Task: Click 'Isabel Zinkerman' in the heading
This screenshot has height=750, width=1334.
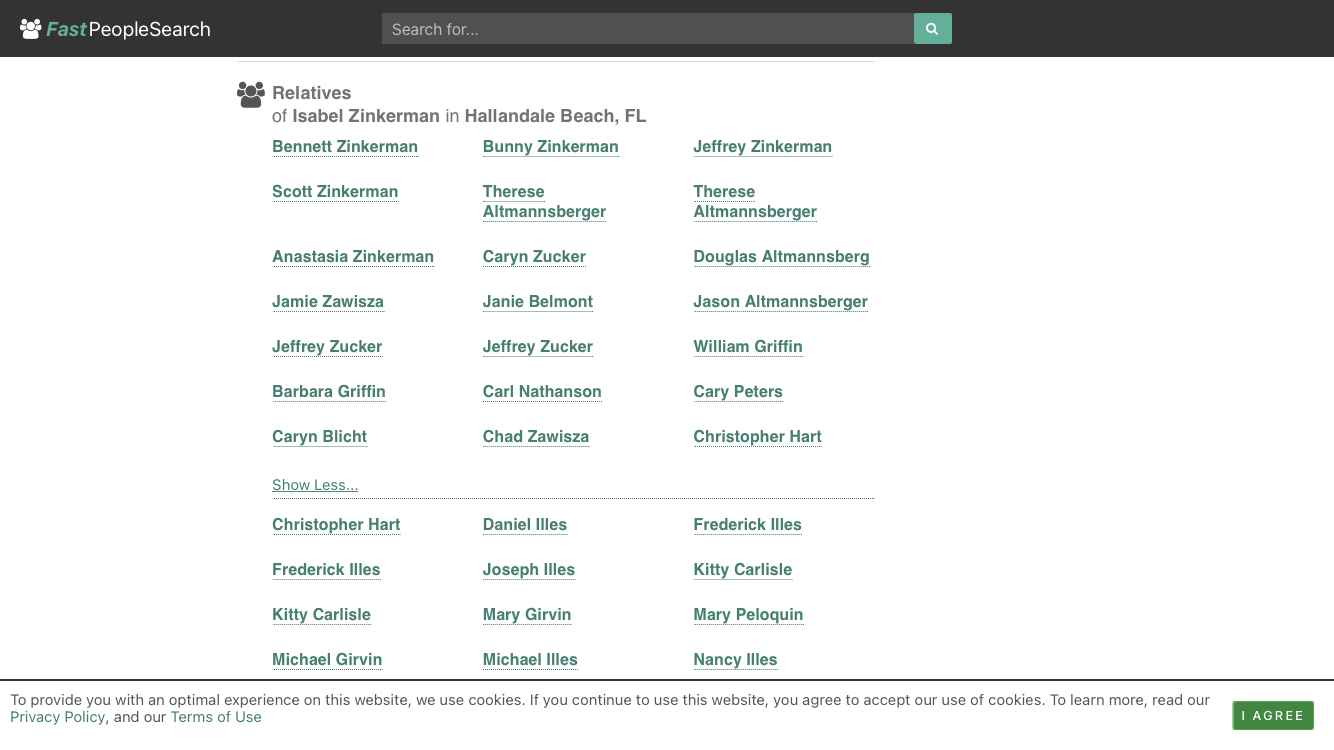Action: (x=366, y=116)
